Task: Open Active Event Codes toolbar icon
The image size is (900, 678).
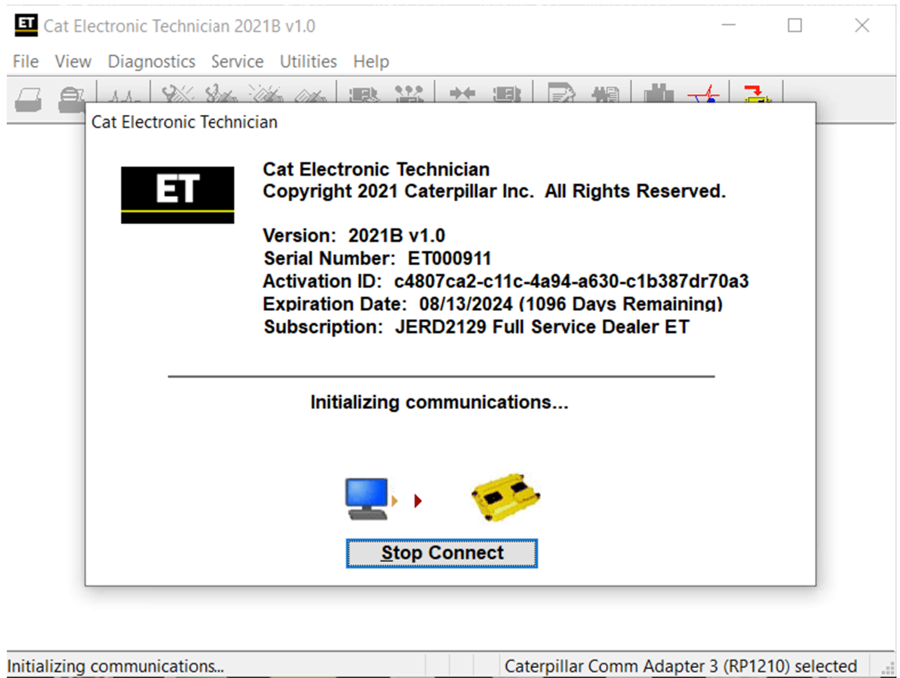Action: pos(266,94)
